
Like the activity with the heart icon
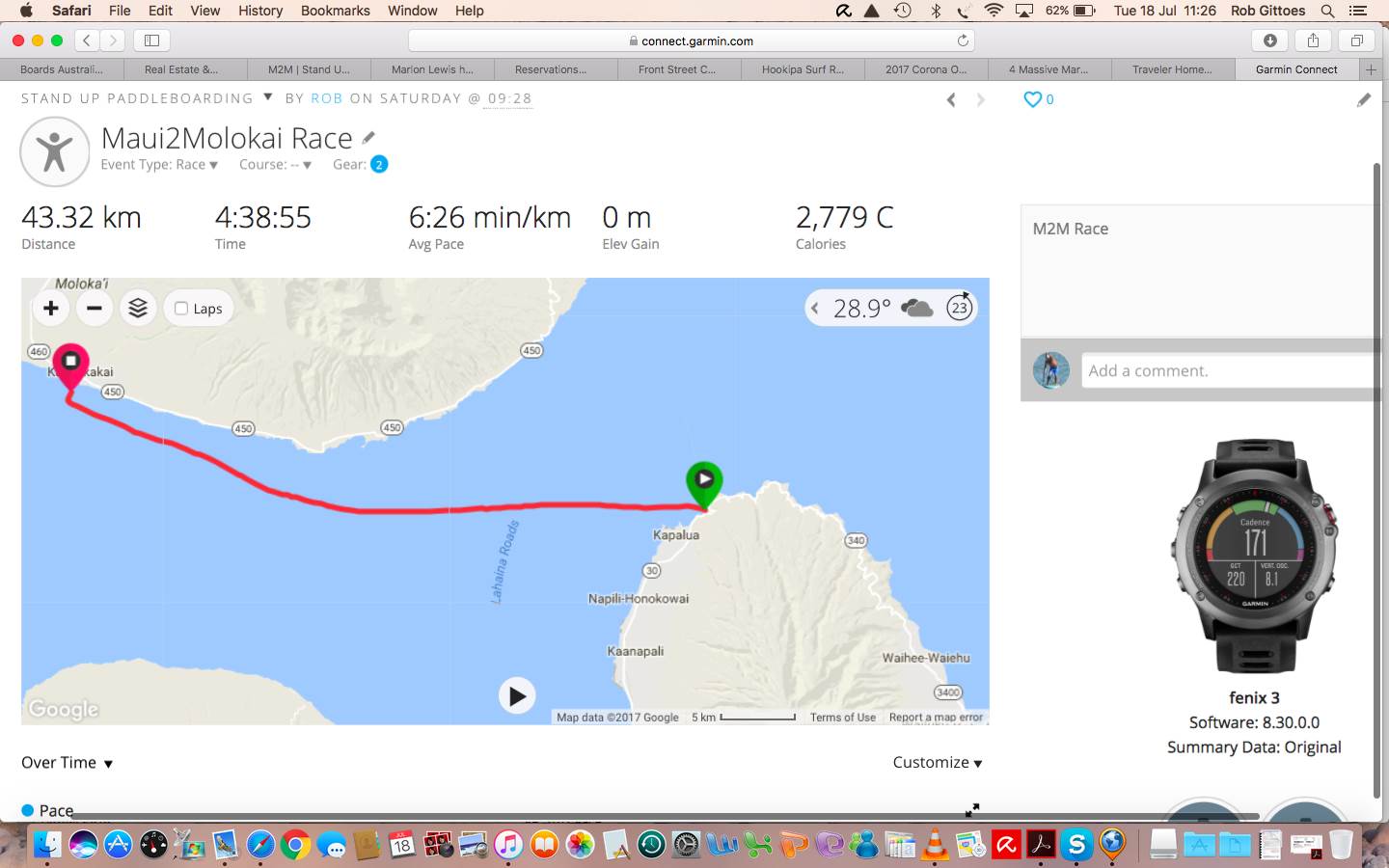click(1032, 99)
